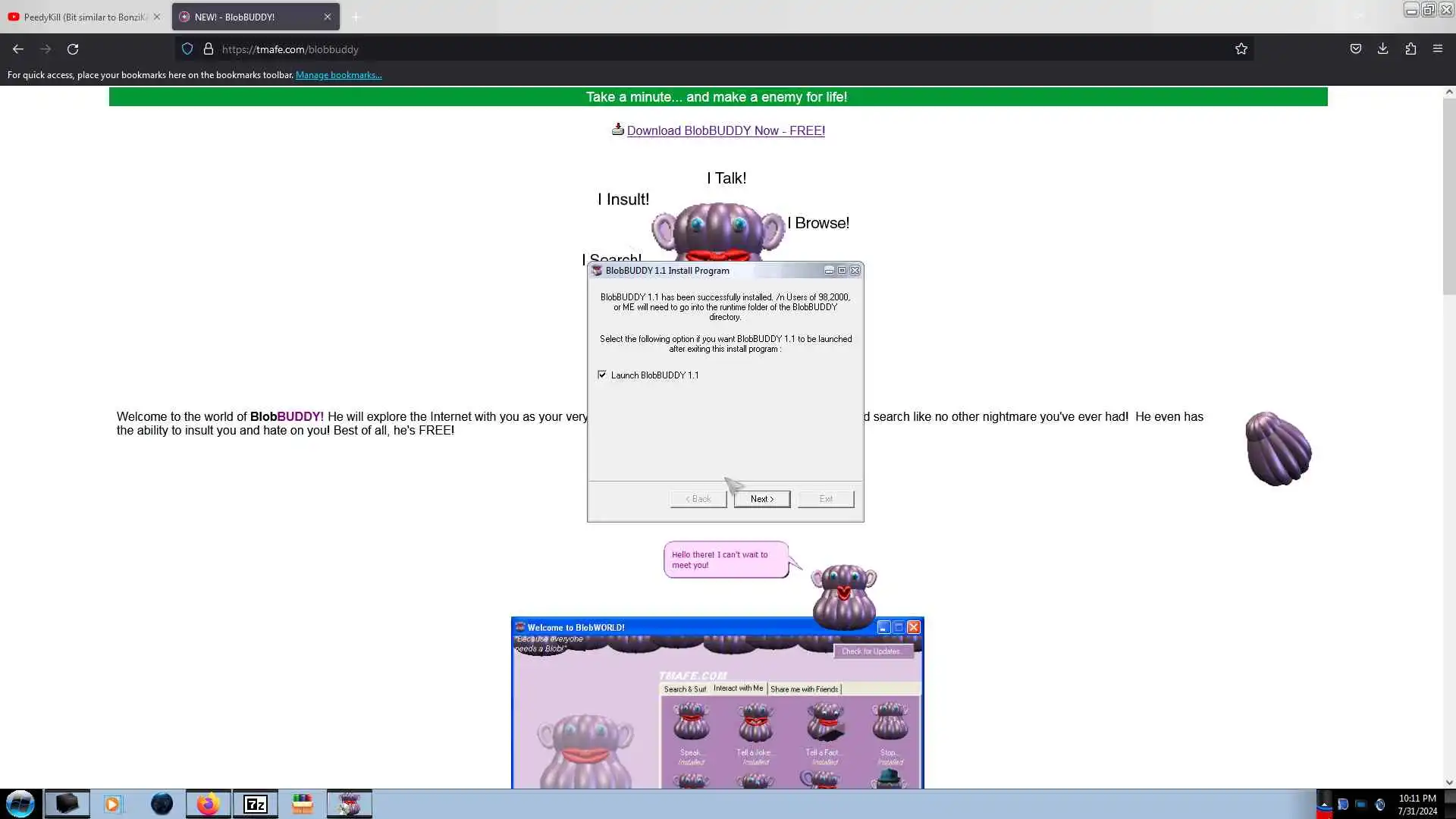This screenshot has width=1456, height=819.
Task: Bookmark this page with the star icon
Action: tap(1241, 49)
